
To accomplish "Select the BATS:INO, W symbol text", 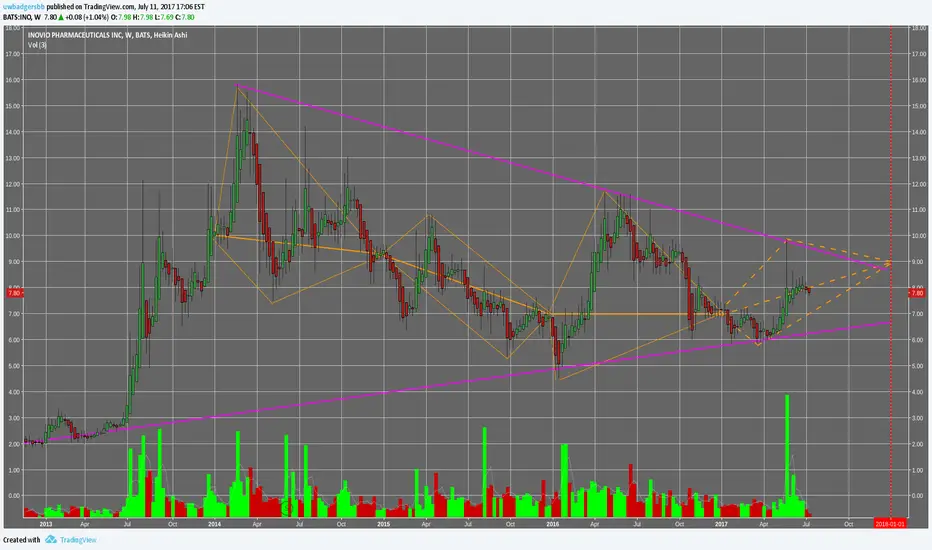I will (x=22, y=17).
